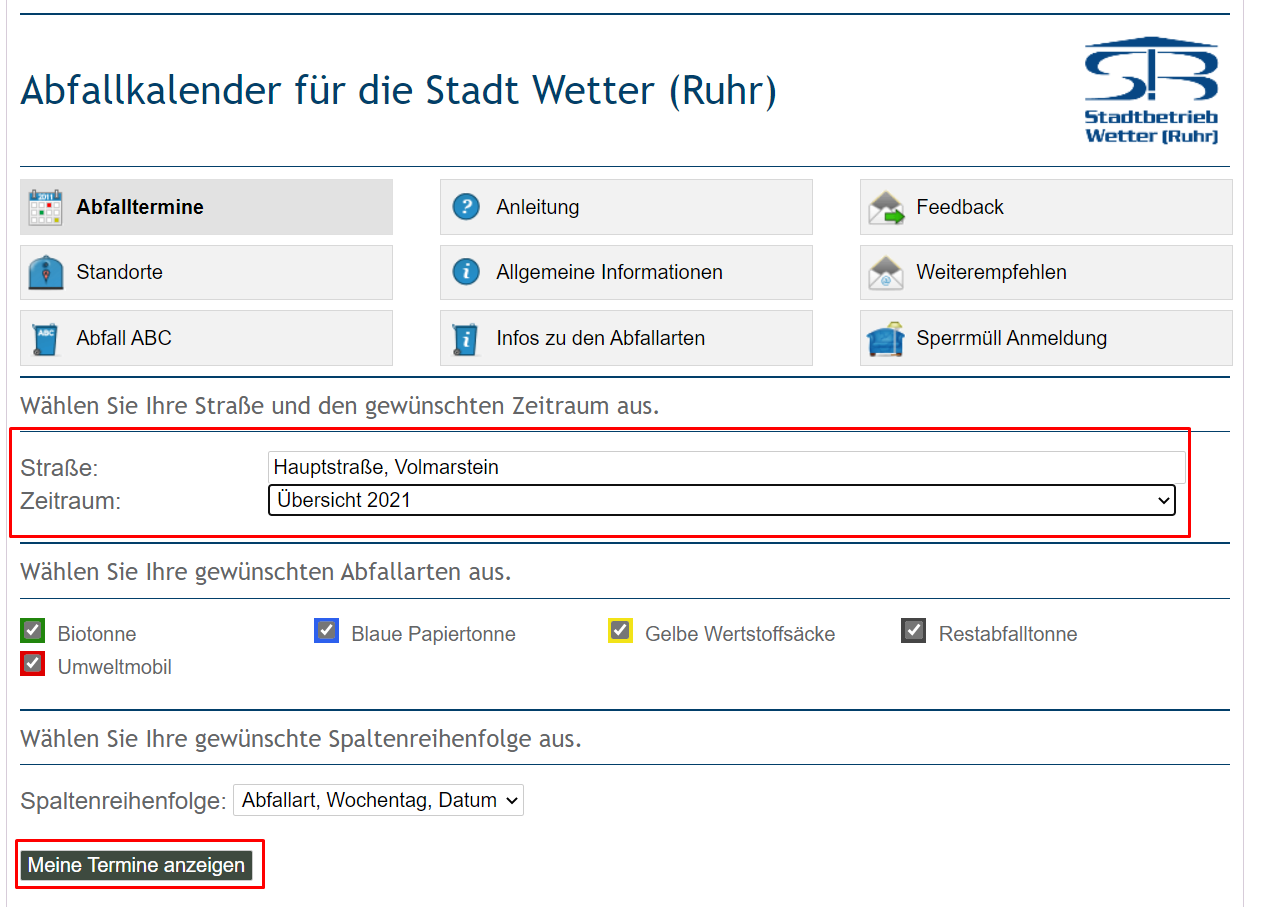Expand the Spaltenreihenfolge dropdown
This screenshot has height=907, width=1263.
point(378,800)
